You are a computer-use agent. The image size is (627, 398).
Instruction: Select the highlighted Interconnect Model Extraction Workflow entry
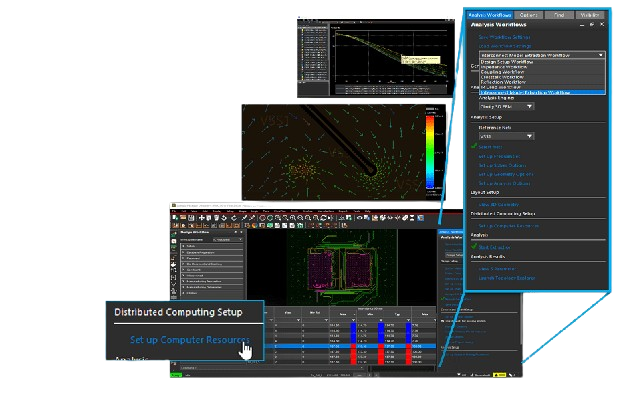point(542,92)
